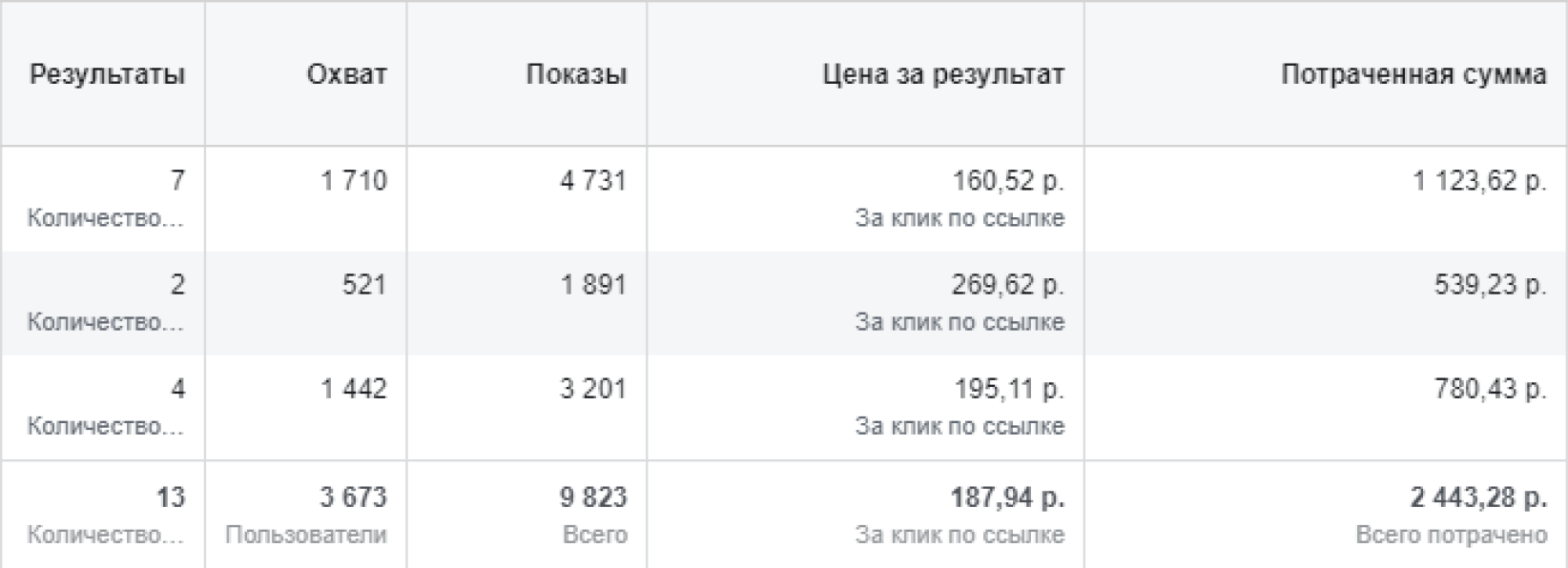The image size is (1568, 568).
Task: Click the spent amount 1 123,62 р.
Action: (x=1478, y=181)
